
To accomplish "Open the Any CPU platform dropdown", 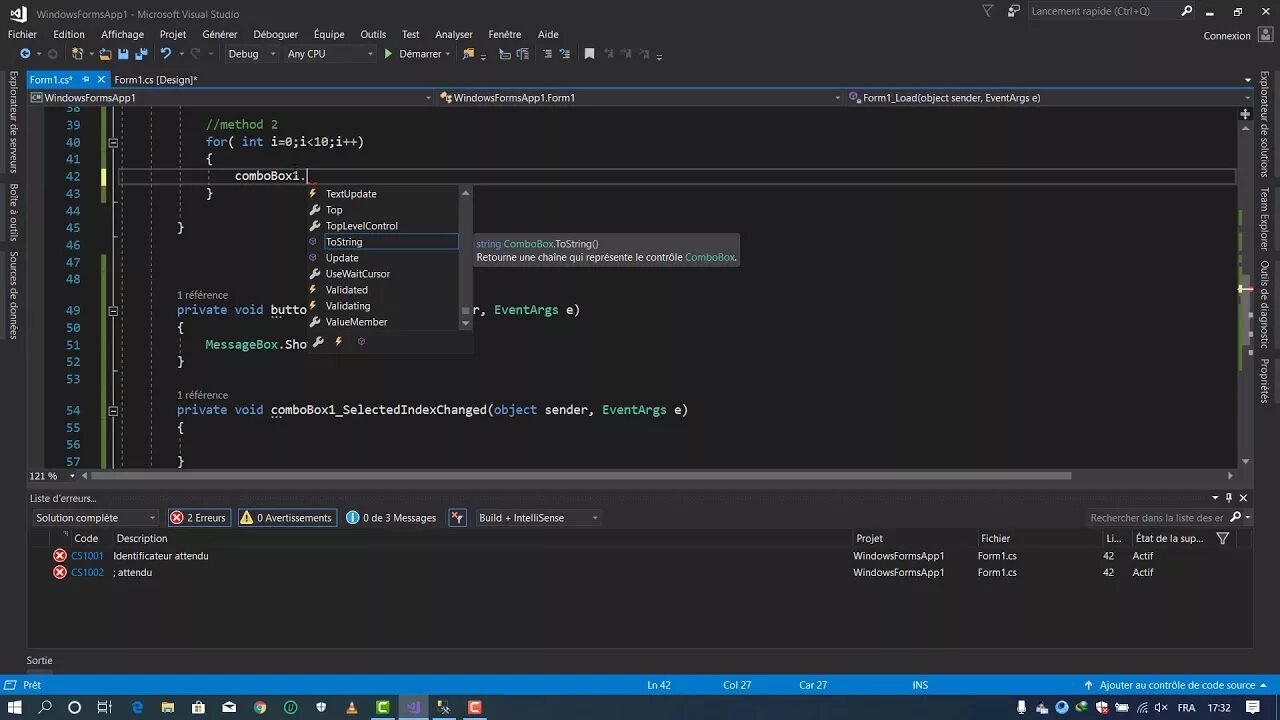I will 330,54.
